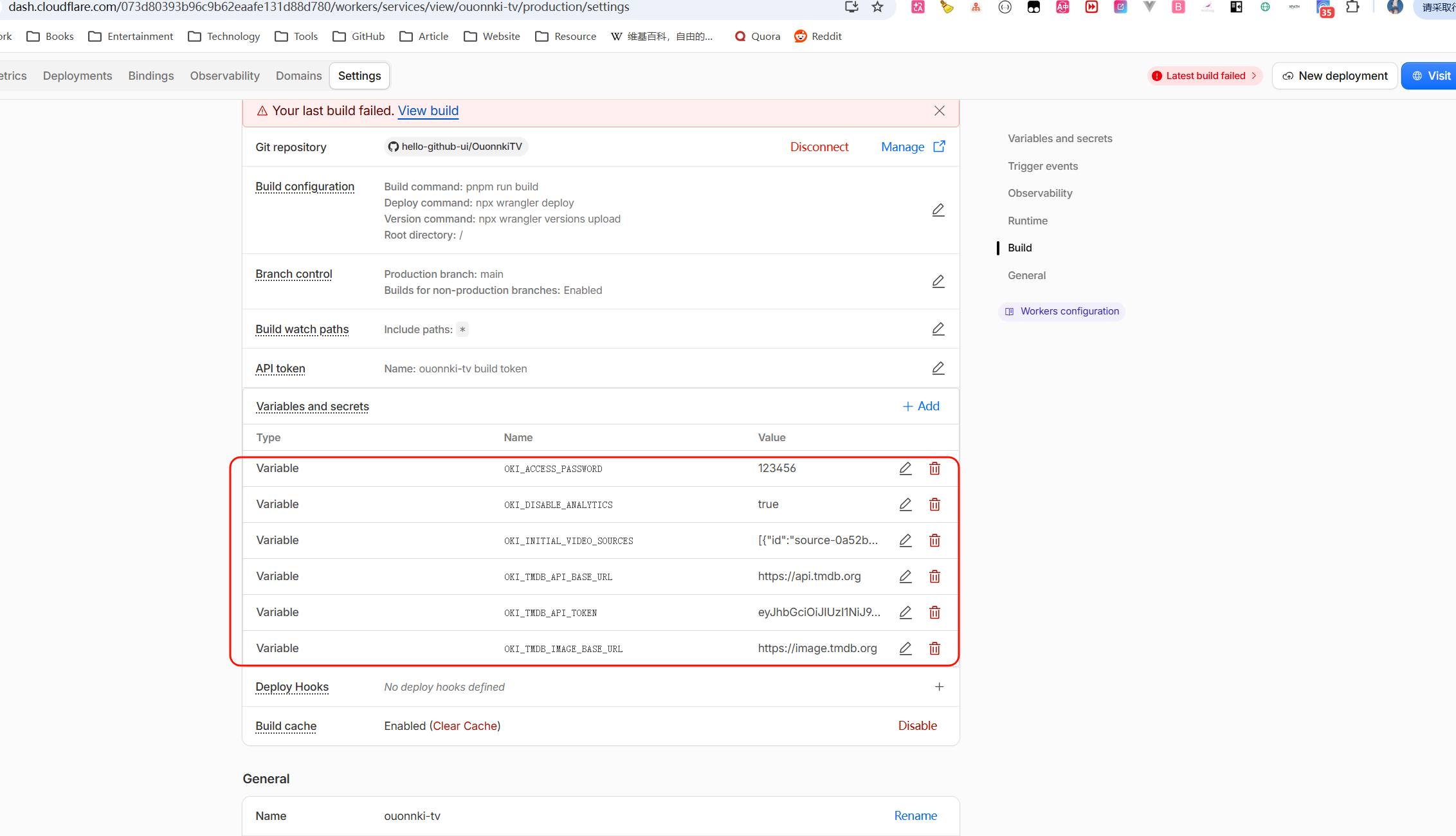The height and width of the screenshot is (836, 1456).
Task: Jump to Variables and secrets section
Action: coord(1060,139)
